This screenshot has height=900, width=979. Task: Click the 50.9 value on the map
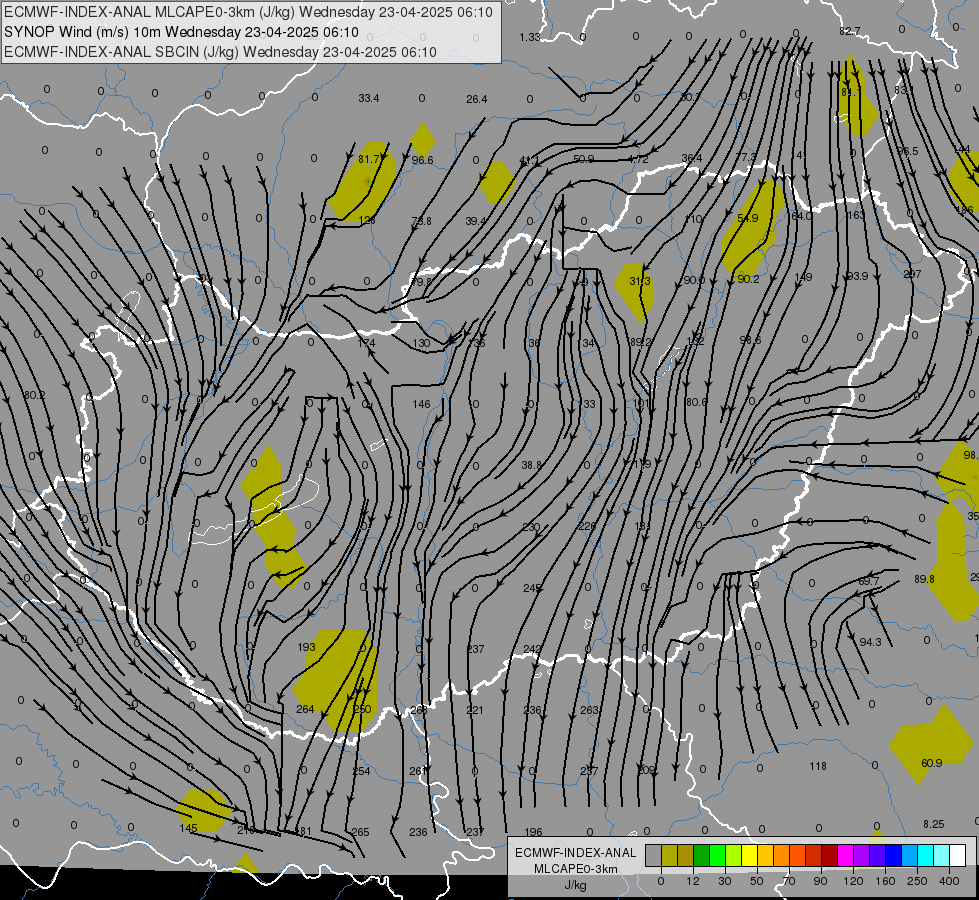[x=583, y=159]
